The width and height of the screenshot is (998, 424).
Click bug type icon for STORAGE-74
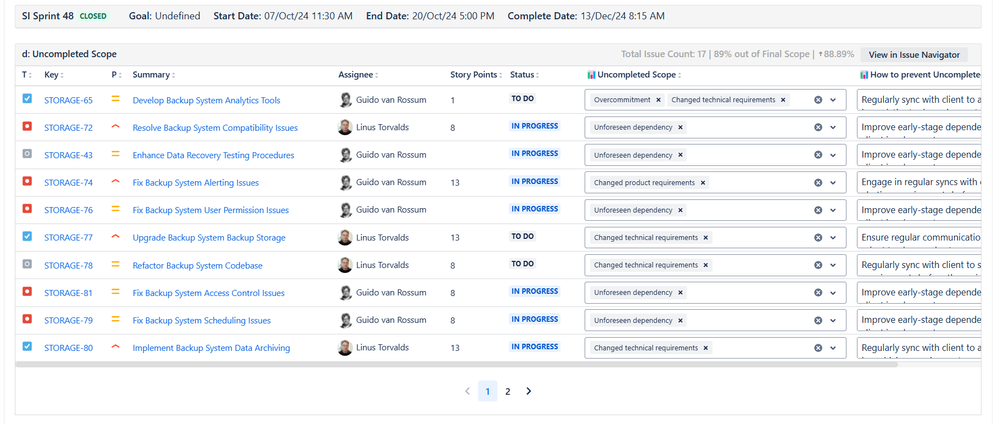point(27,182)
